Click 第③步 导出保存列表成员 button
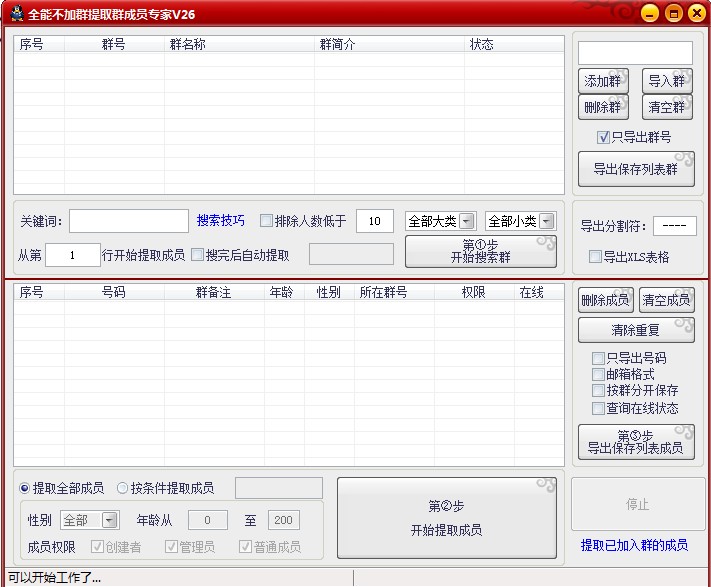The width and height of the screenshot is (711, 587). click(x=636, y=442)
